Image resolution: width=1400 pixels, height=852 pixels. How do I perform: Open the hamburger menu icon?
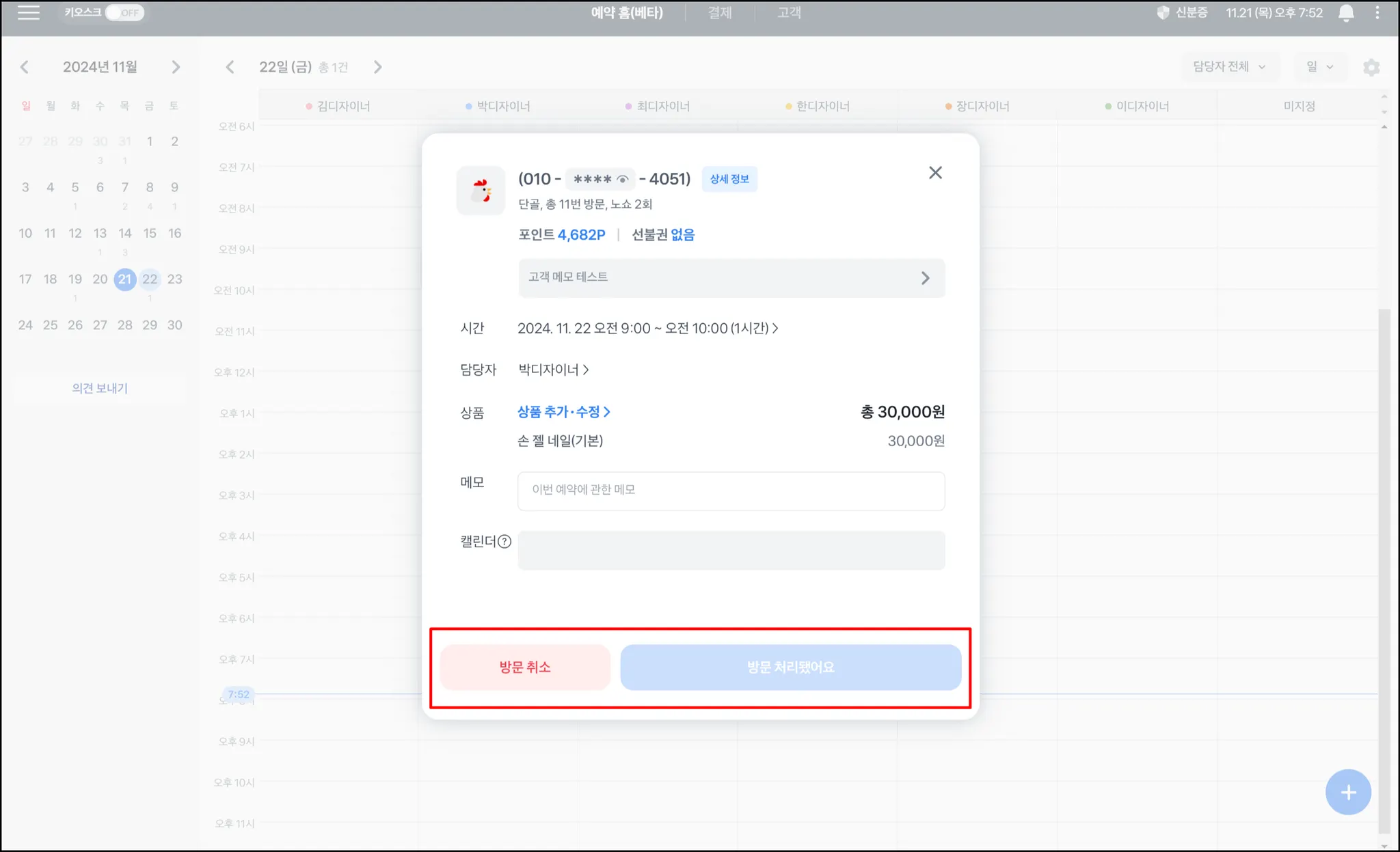pyautogui.click(x=28, y=13)
